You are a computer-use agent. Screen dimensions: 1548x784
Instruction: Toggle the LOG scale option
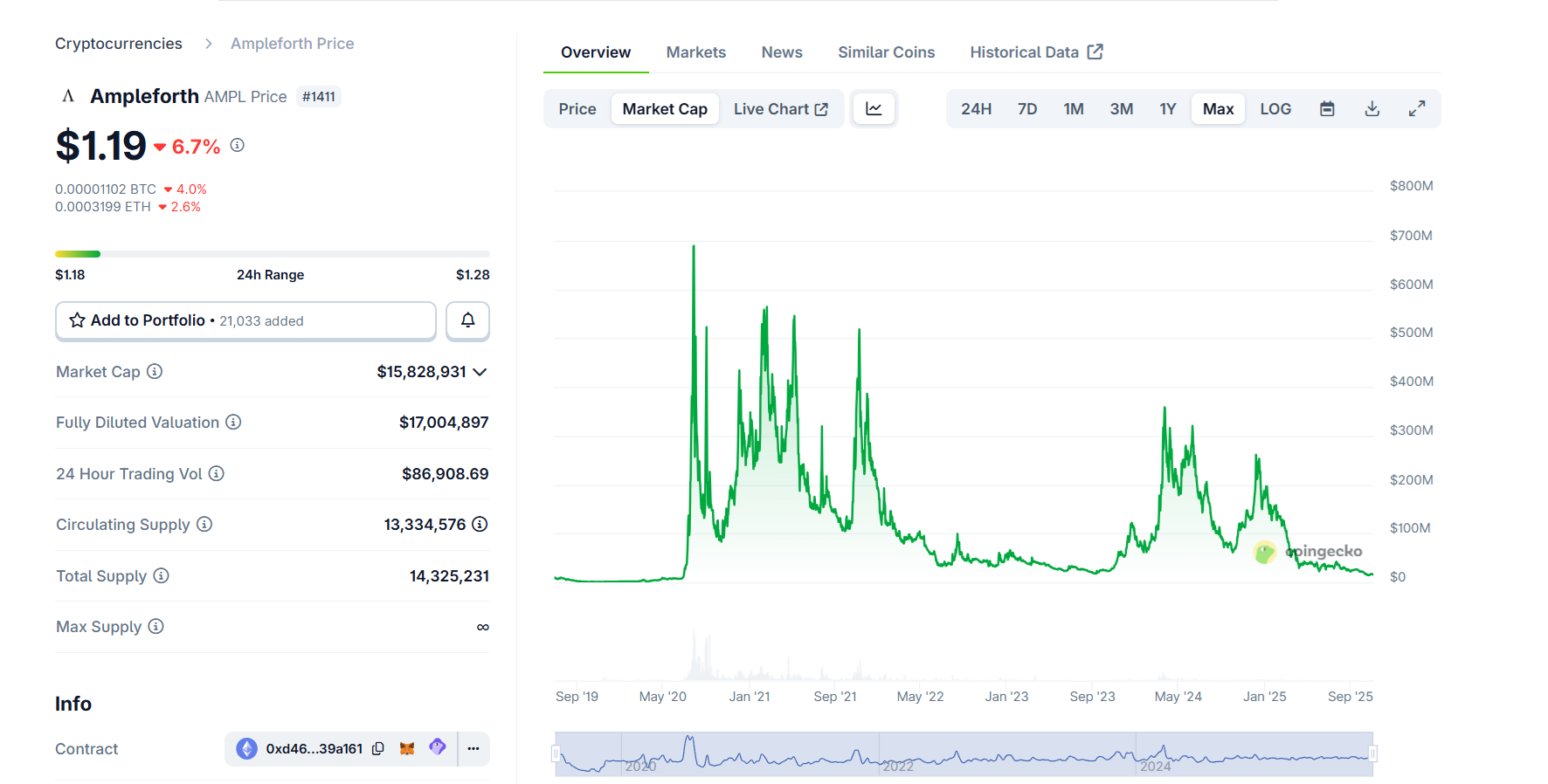[x=1275, y=109]
